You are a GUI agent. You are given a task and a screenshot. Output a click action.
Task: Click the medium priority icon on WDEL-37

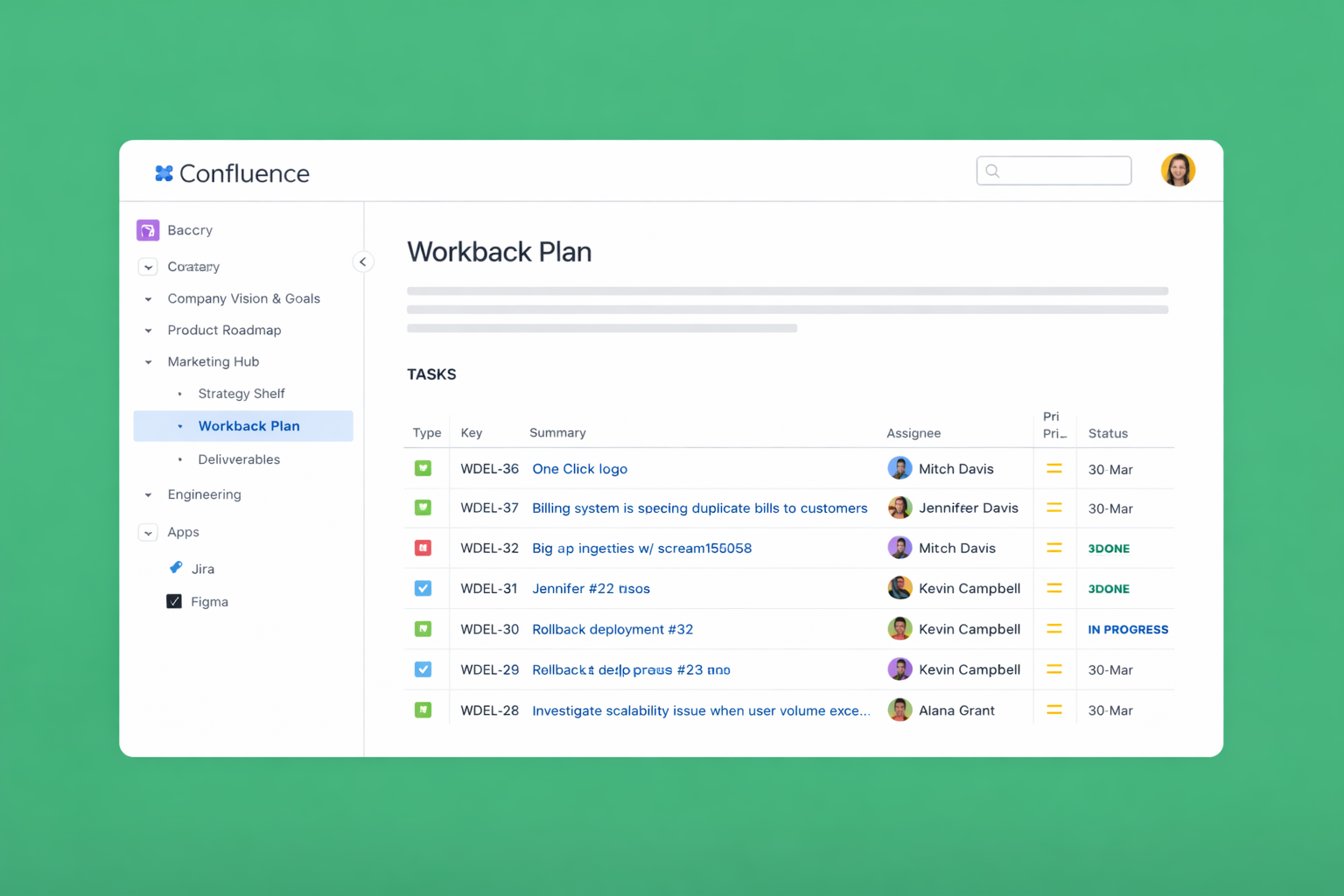point(1054,507)
